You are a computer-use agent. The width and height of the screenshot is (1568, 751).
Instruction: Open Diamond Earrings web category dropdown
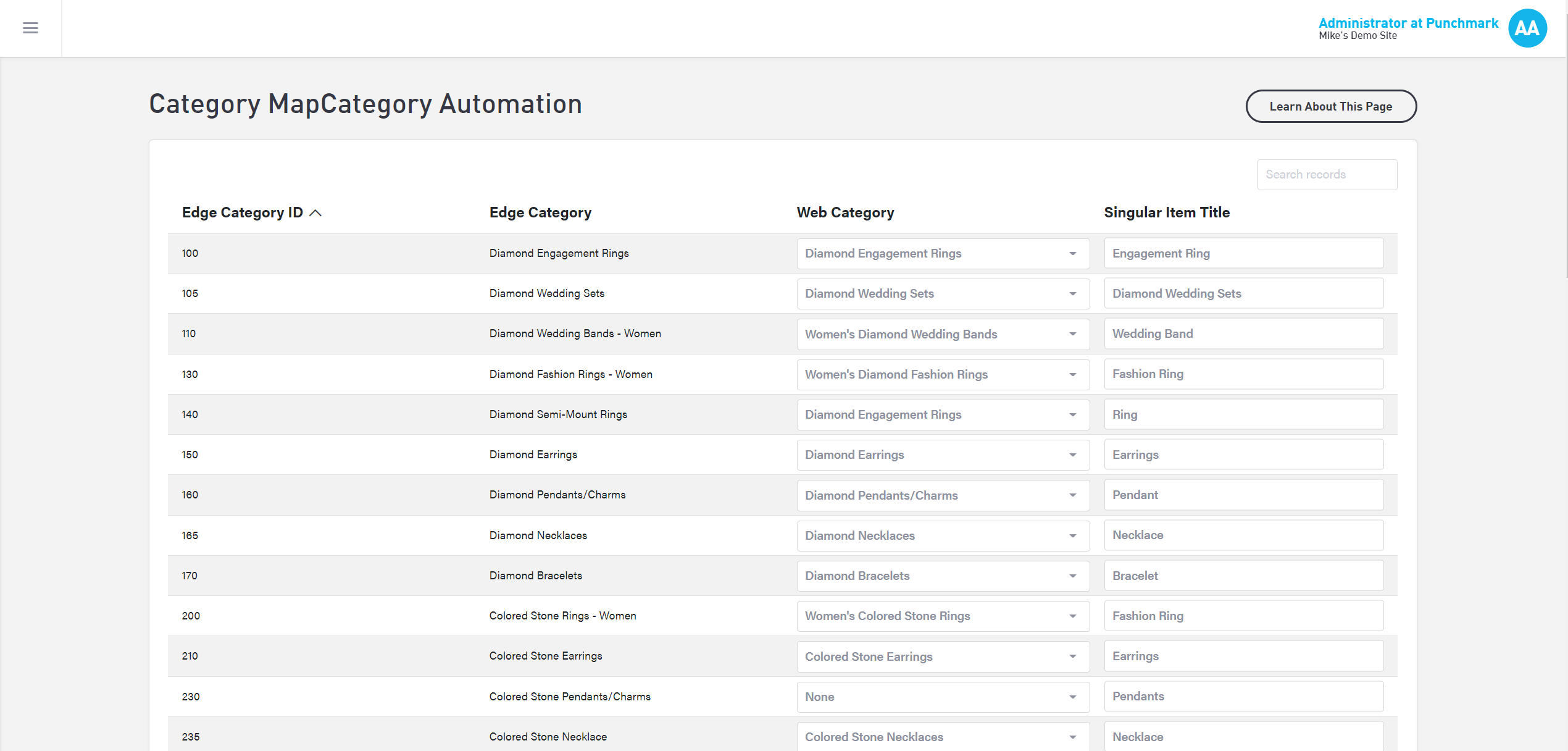(x=942, y=455)
